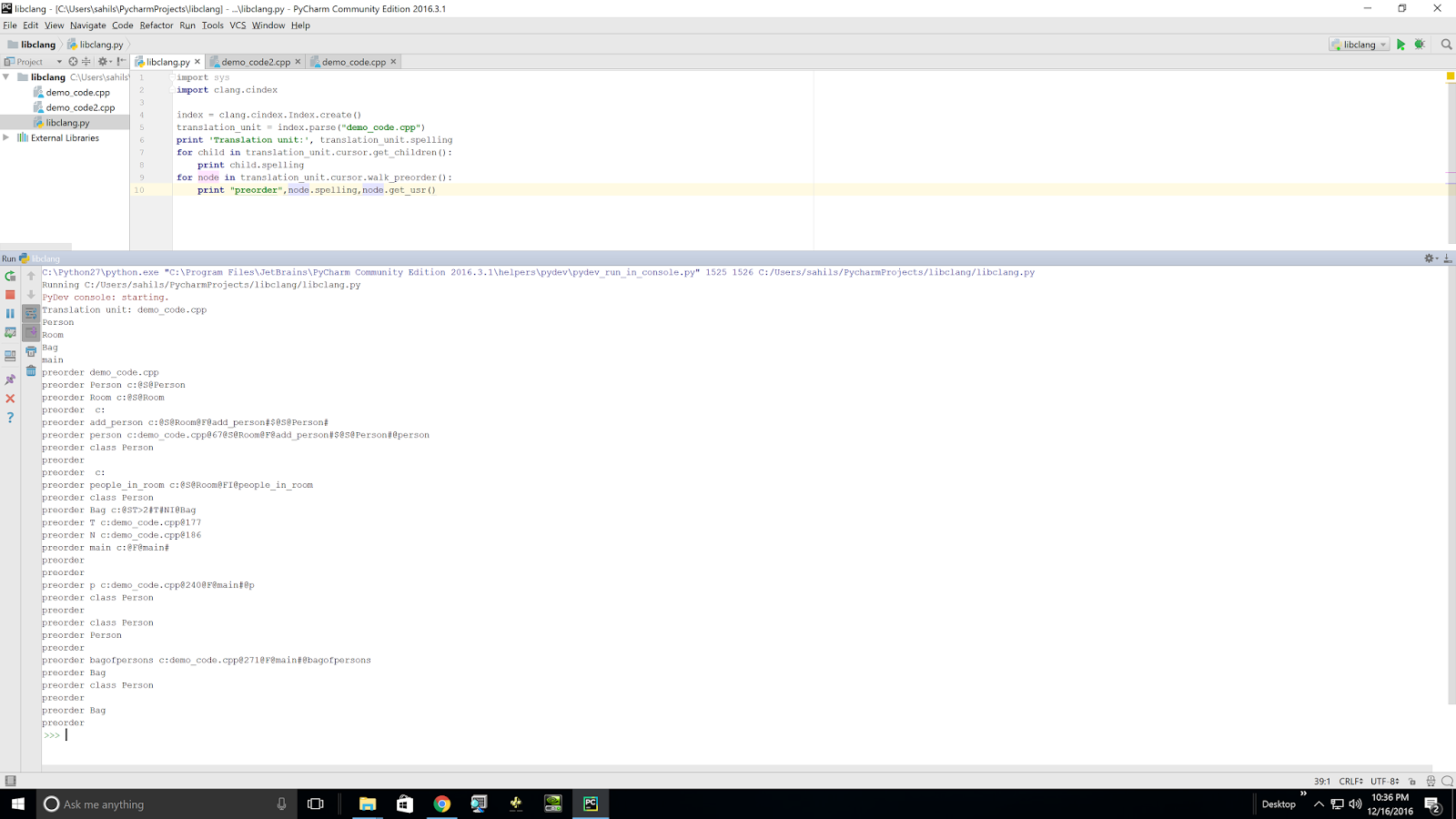Open the Refactor menu
The height and width of the screenshot is (819, 1456).
[157, 25]
